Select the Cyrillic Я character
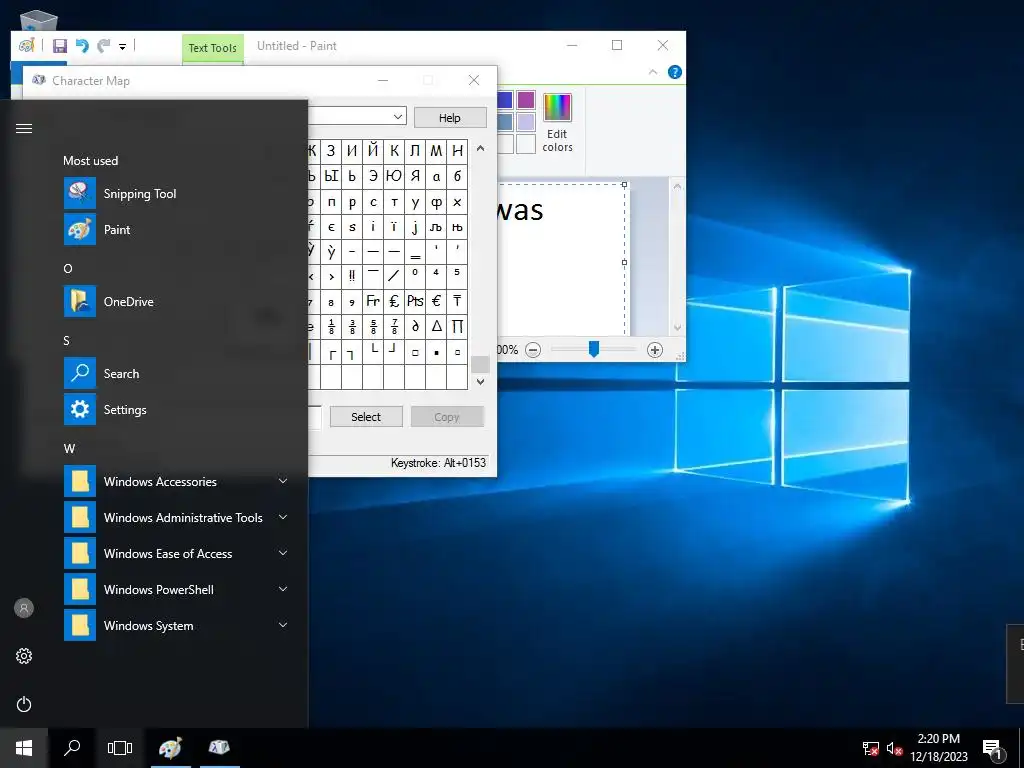Screen dimensions: 1024x768 [x=415, y=176]
